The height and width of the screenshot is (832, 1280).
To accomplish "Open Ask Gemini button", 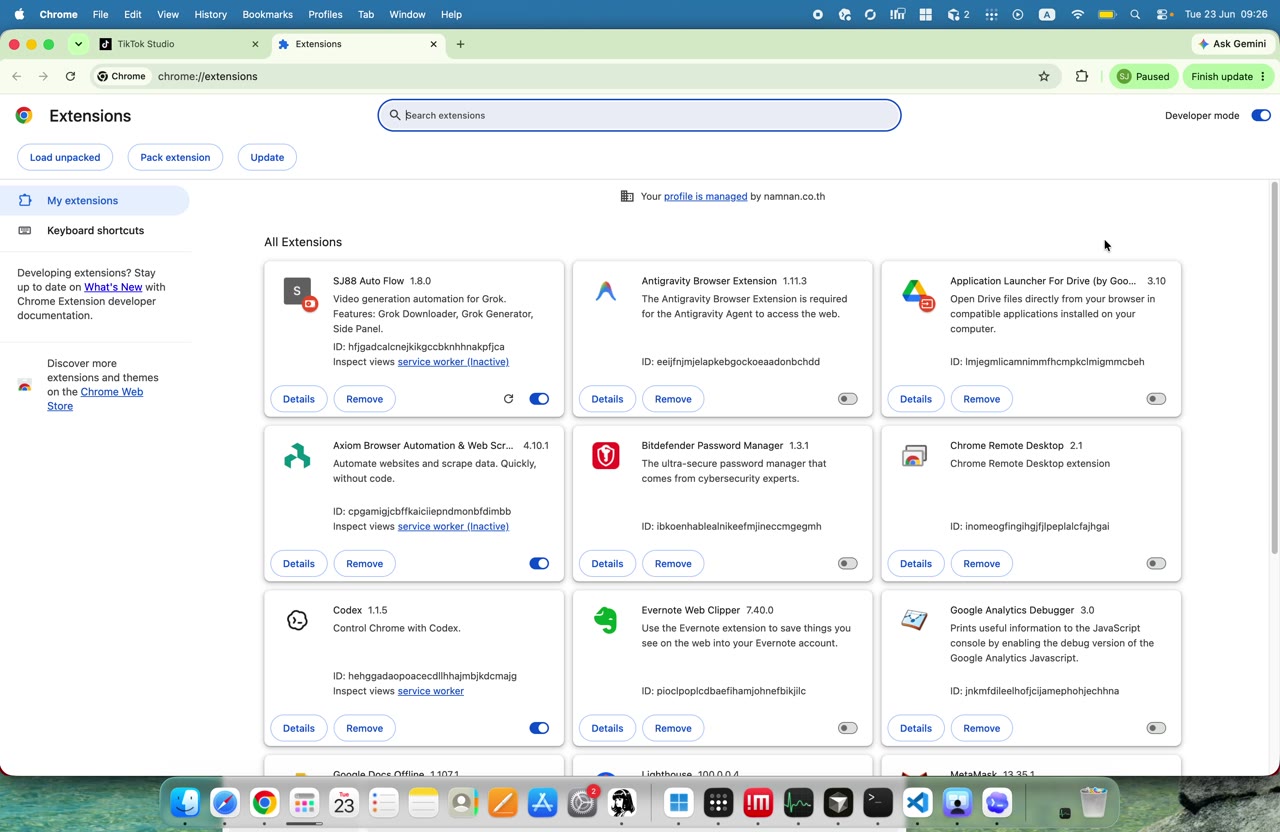I will click(1233, 44).
